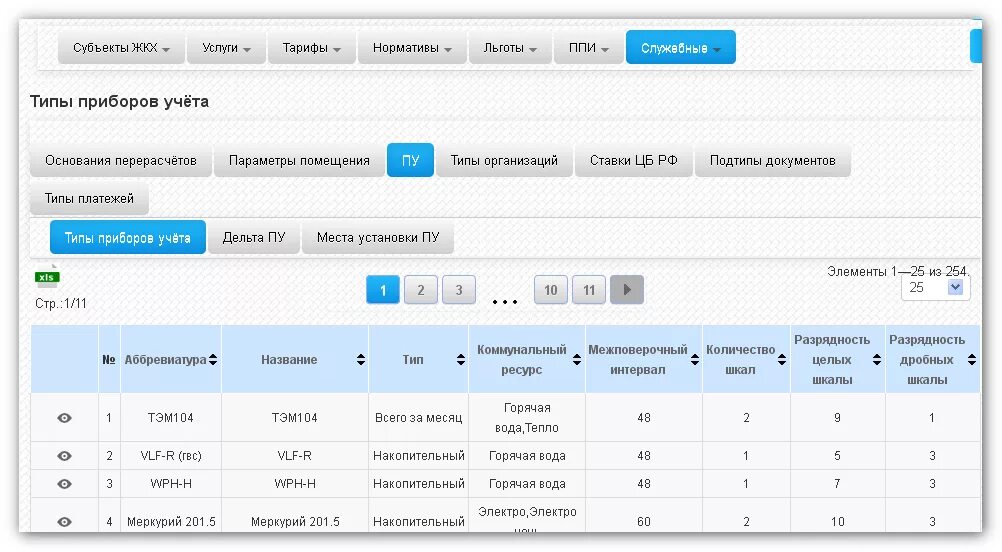Screen dimensions: 1002x552
Task: Sort by Аббревиатура column arrows
Action: [x=213, y=360]
